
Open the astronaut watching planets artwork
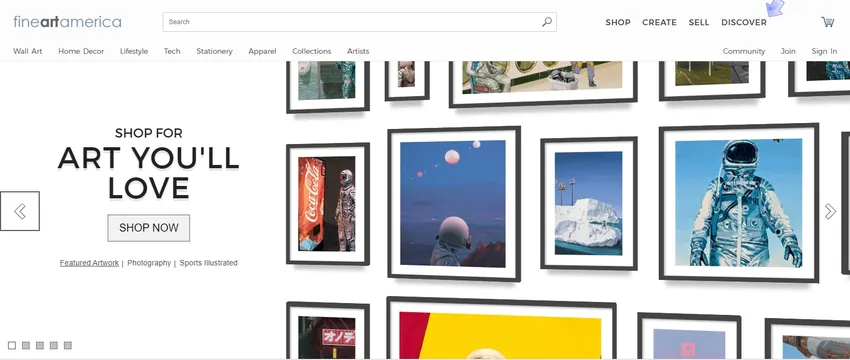pyautogui.click(x=454, y=204)
